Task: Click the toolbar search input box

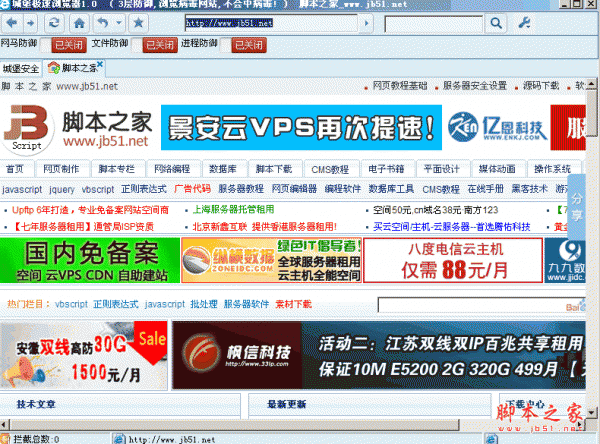Action: 434,24
